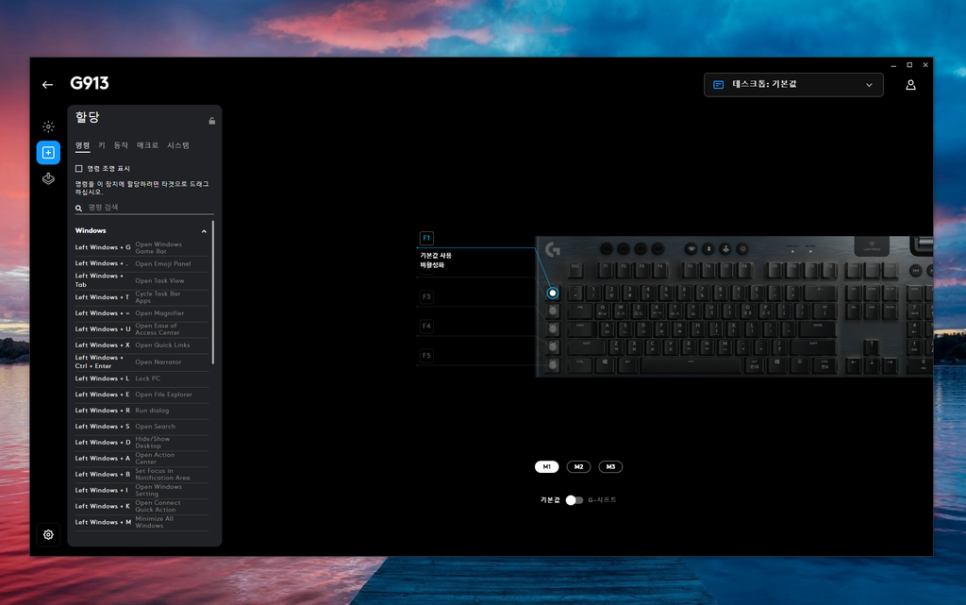This screenshot has width=966, height=605.
Task: Select Left Windows + D Hide/Show Desktop
Action: (142, 442)
